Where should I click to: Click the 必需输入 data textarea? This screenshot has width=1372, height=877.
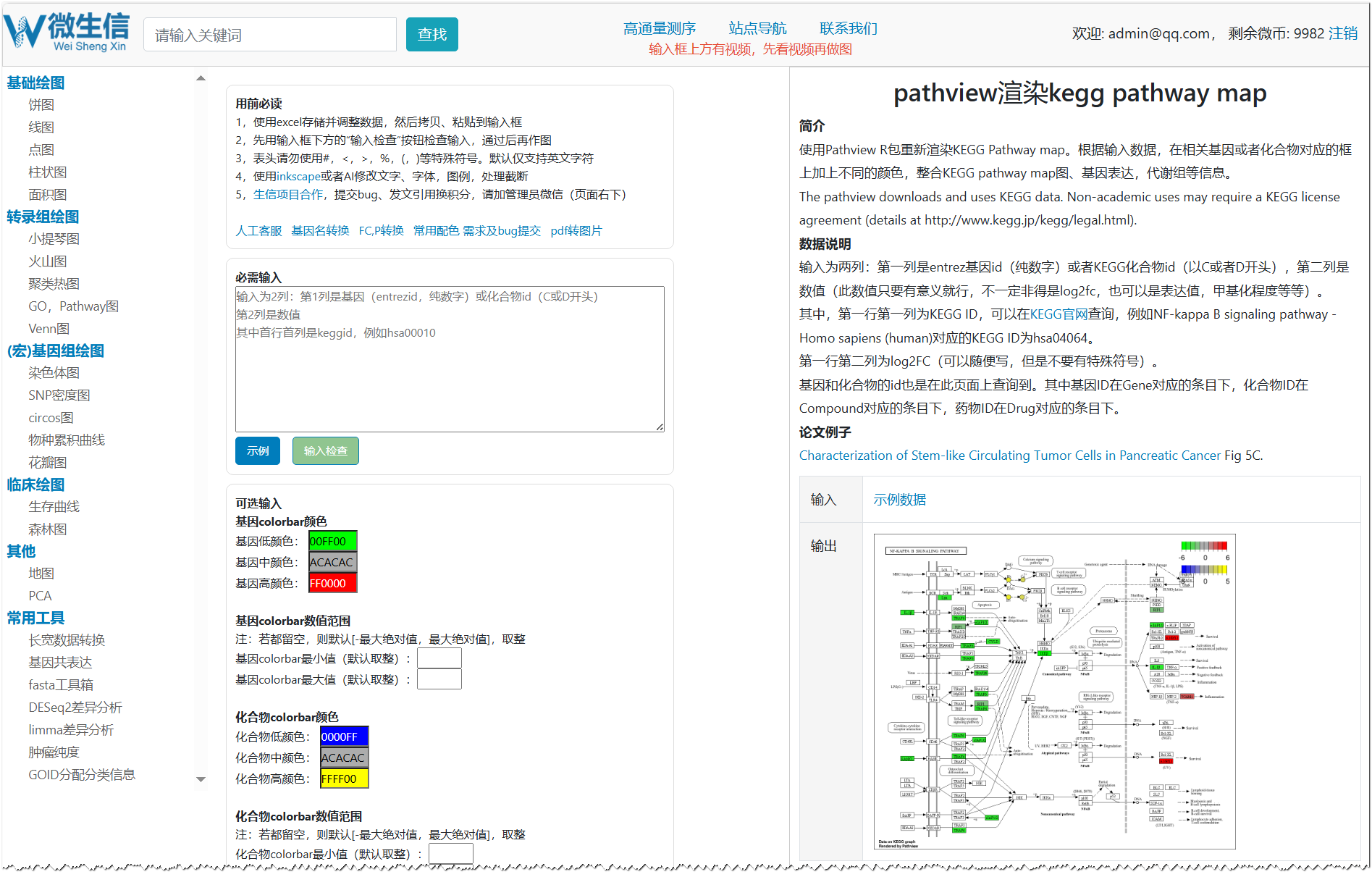[x=450, y=359]
